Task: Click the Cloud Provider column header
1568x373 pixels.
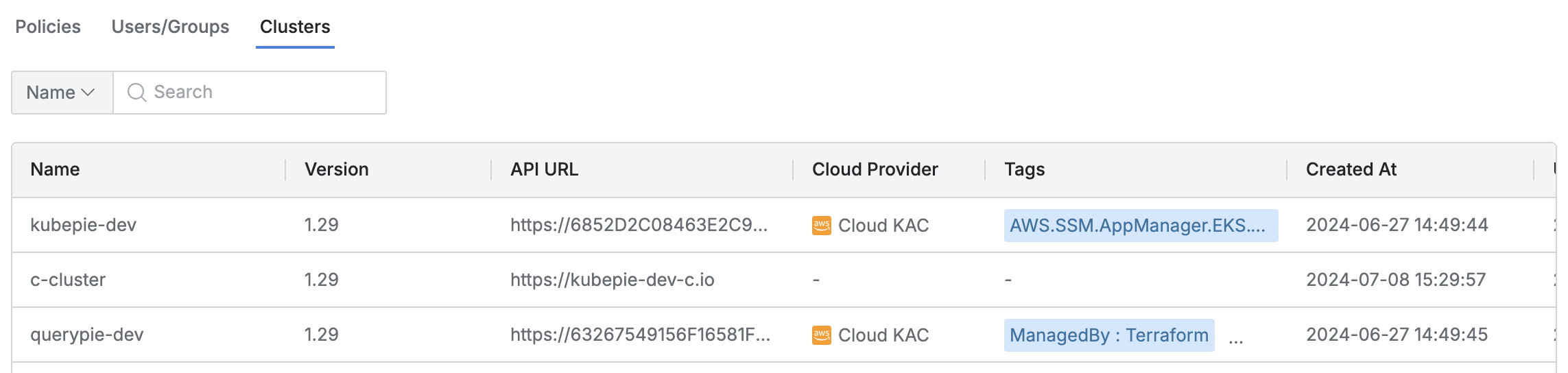Action: tap(875, 169)
